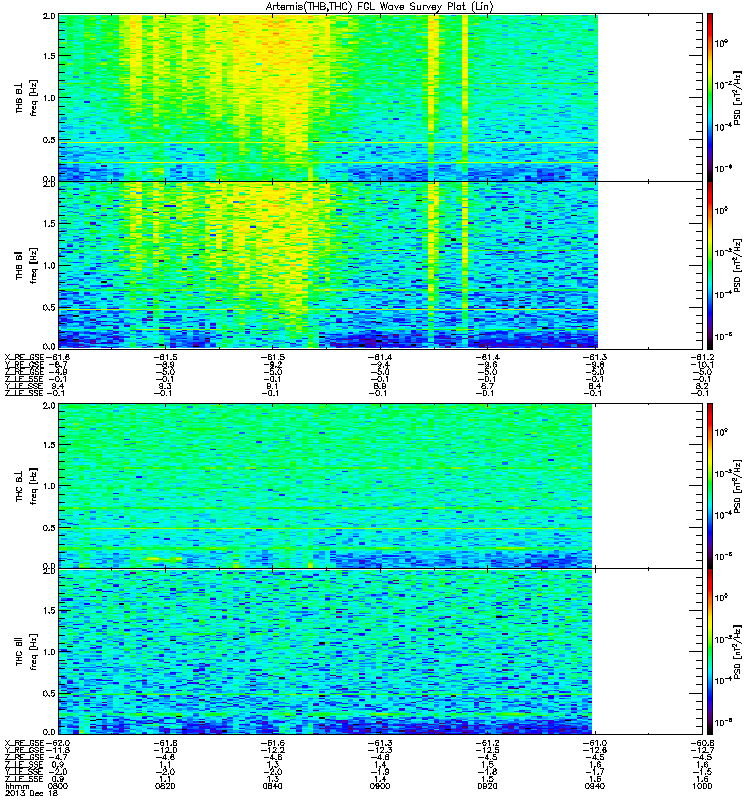Screen dimensions: 750x800
Task: Click the color bar of the THB B⊥ panel
Action: click(710, 97)
